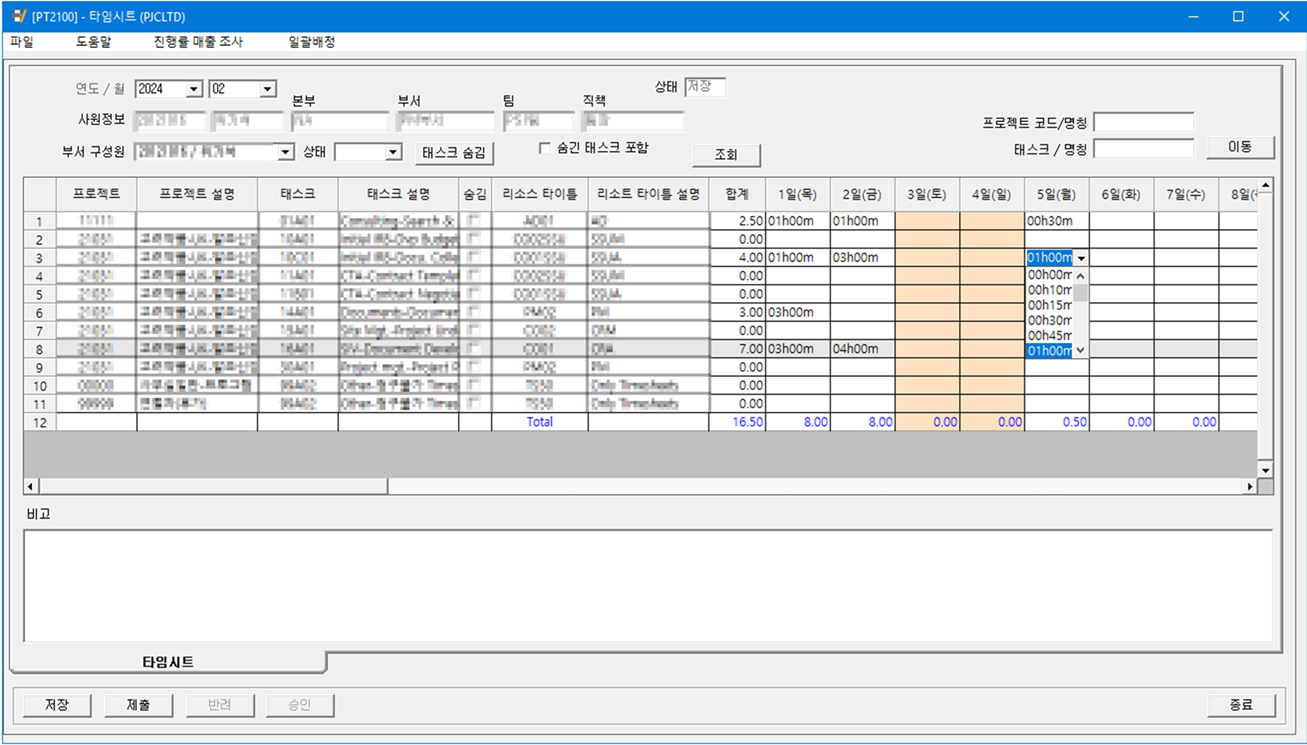This screenshot has height=745, width=1307.
Task: Click the 1일(목) column header
Action: 797,194
